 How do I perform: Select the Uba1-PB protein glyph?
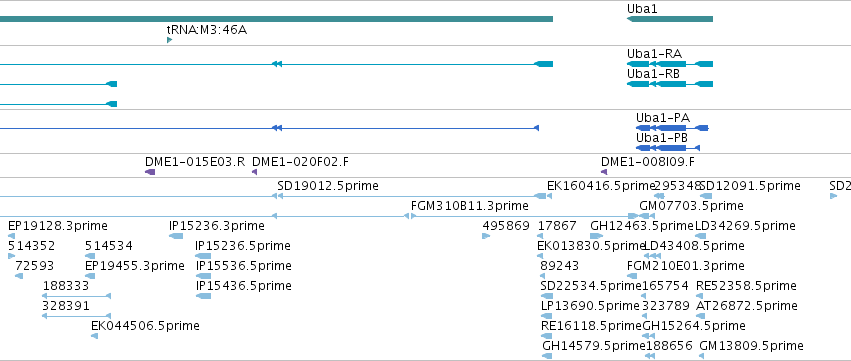[x=668, y=148]
